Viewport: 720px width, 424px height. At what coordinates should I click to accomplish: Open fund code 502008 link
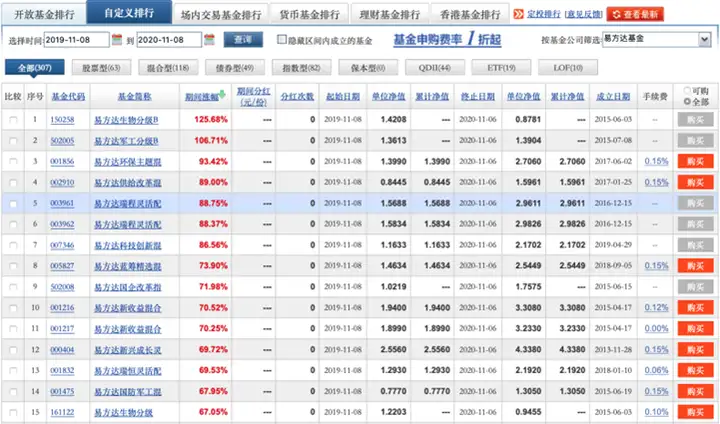[62, 287]
